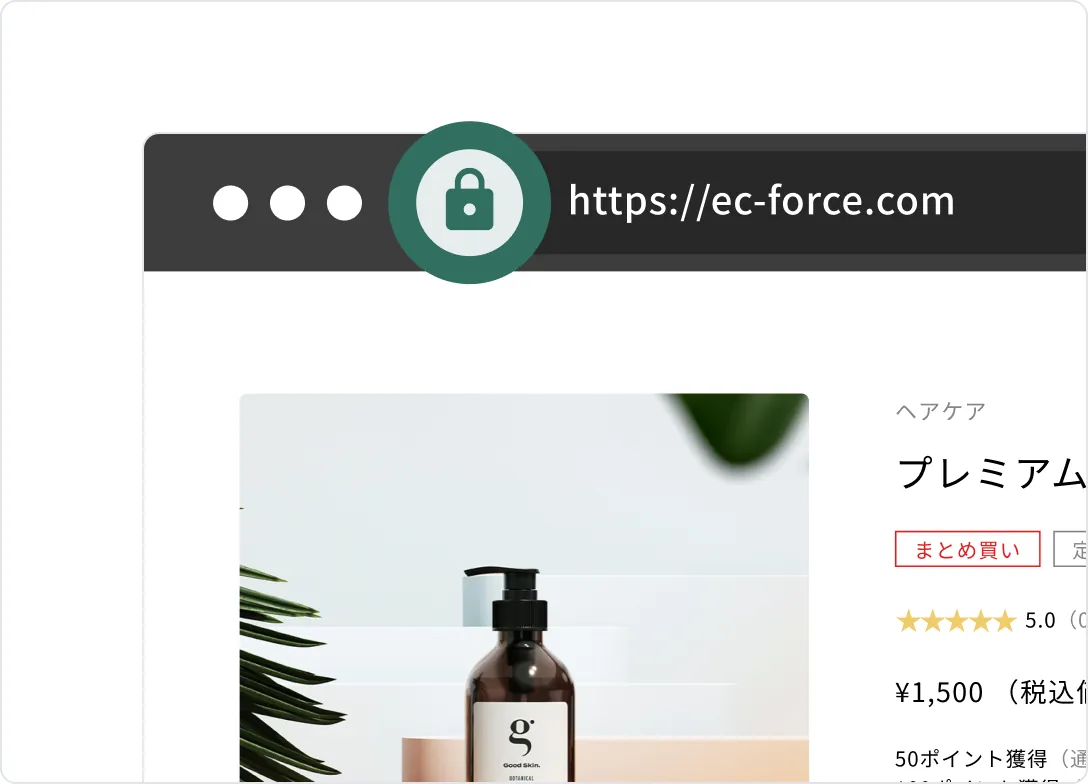
Task: Click the first white window dot
Action: (x=230, y=203)
